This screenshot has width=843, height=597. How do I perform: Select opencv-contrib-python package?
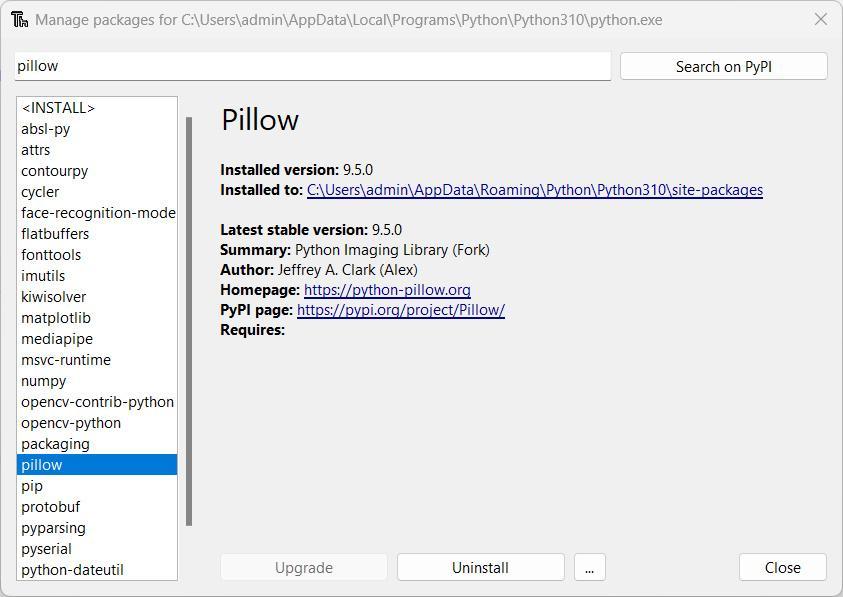point(97,402)
